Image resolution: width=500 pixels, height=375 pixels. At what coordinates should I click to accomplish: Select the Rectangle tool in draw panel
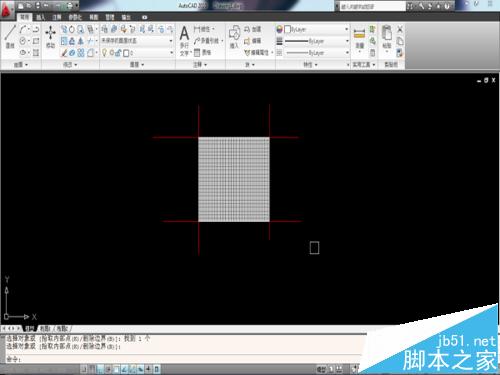coord(36,41)
